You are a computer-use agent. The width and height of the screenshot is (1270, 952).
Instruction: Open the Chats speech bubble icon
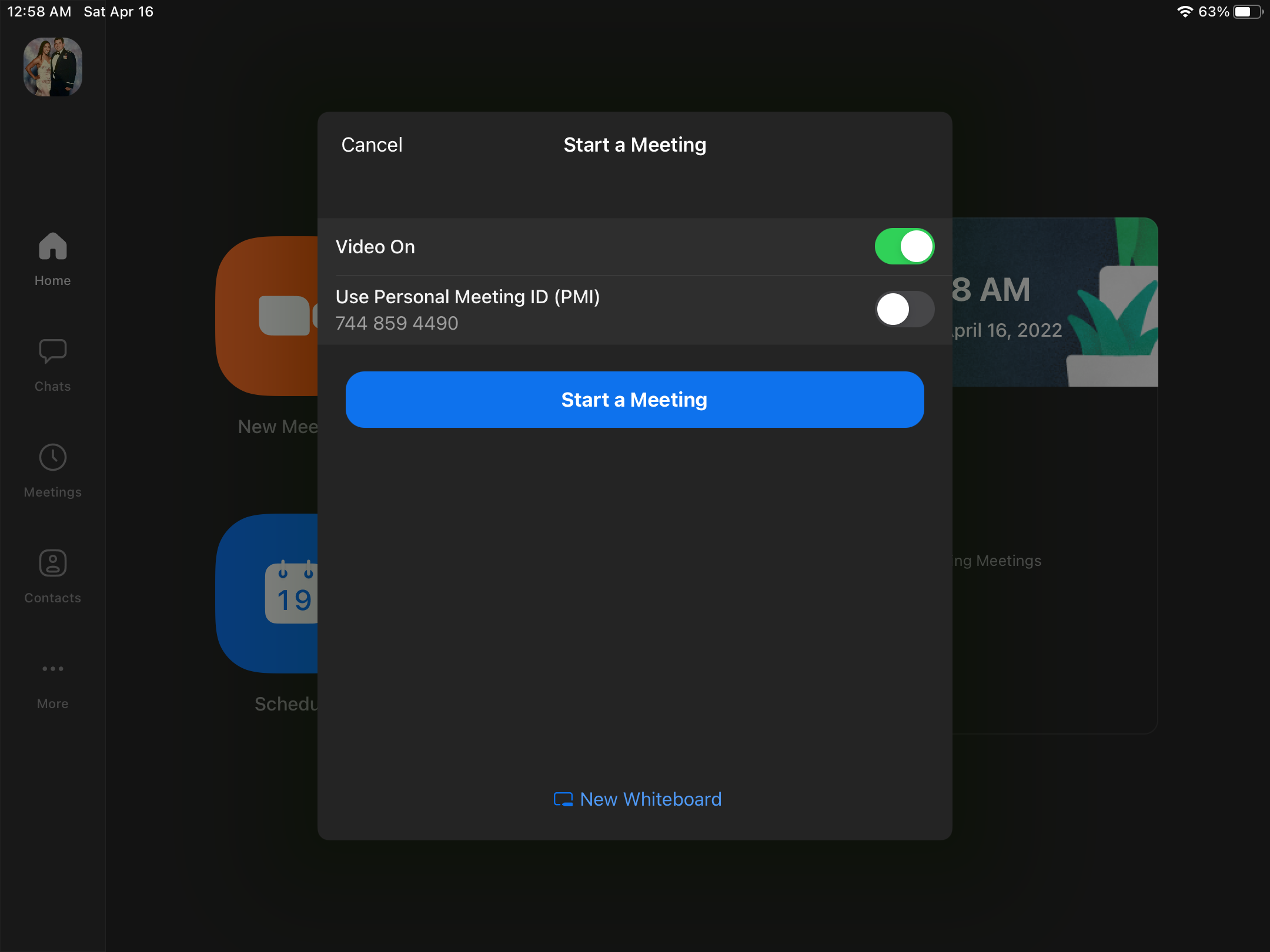click(x=53, y=351)
